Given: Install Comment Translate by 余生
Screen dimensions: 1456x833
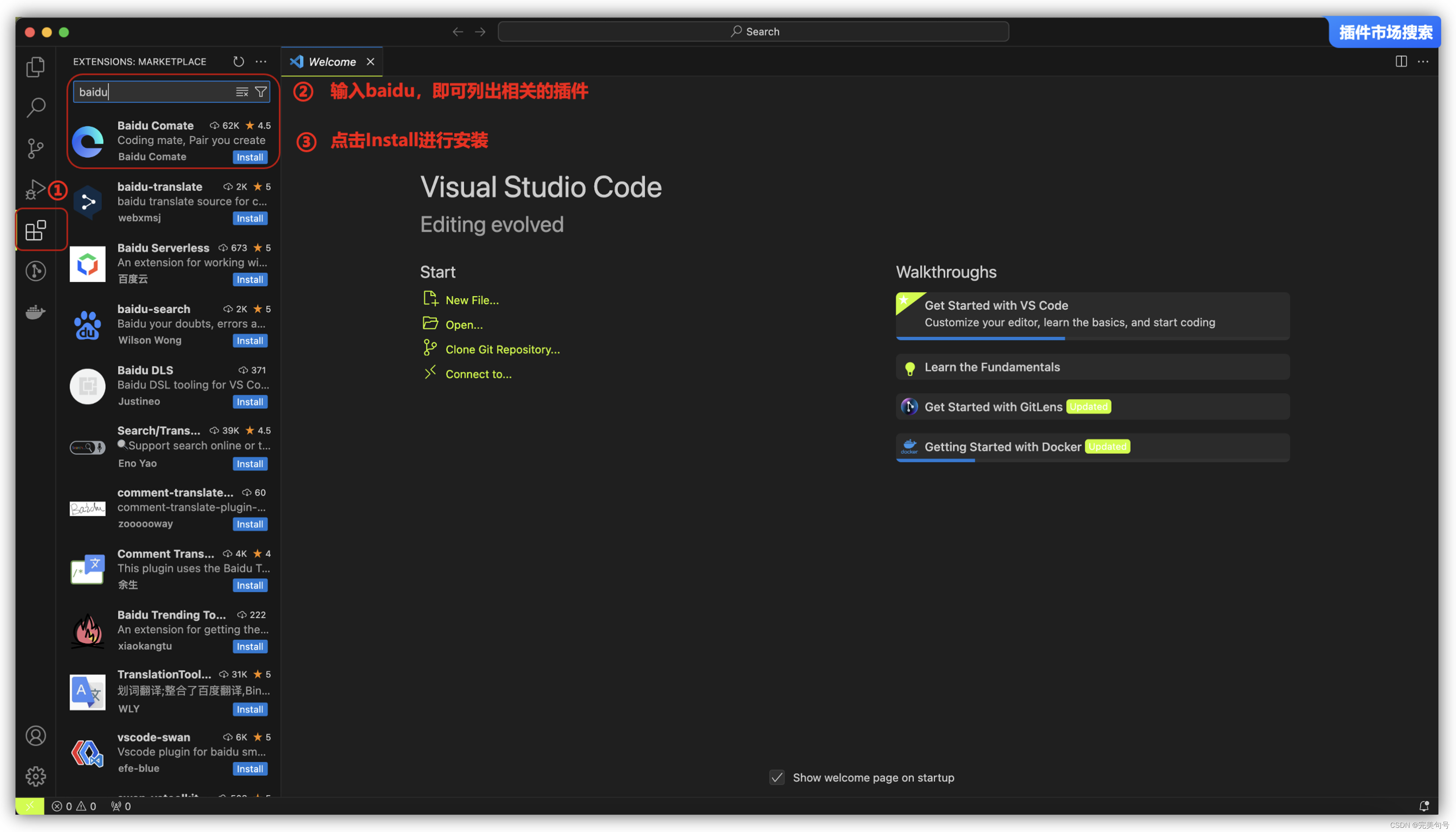Looking at the screenshot, I should [x=250, y=586].
